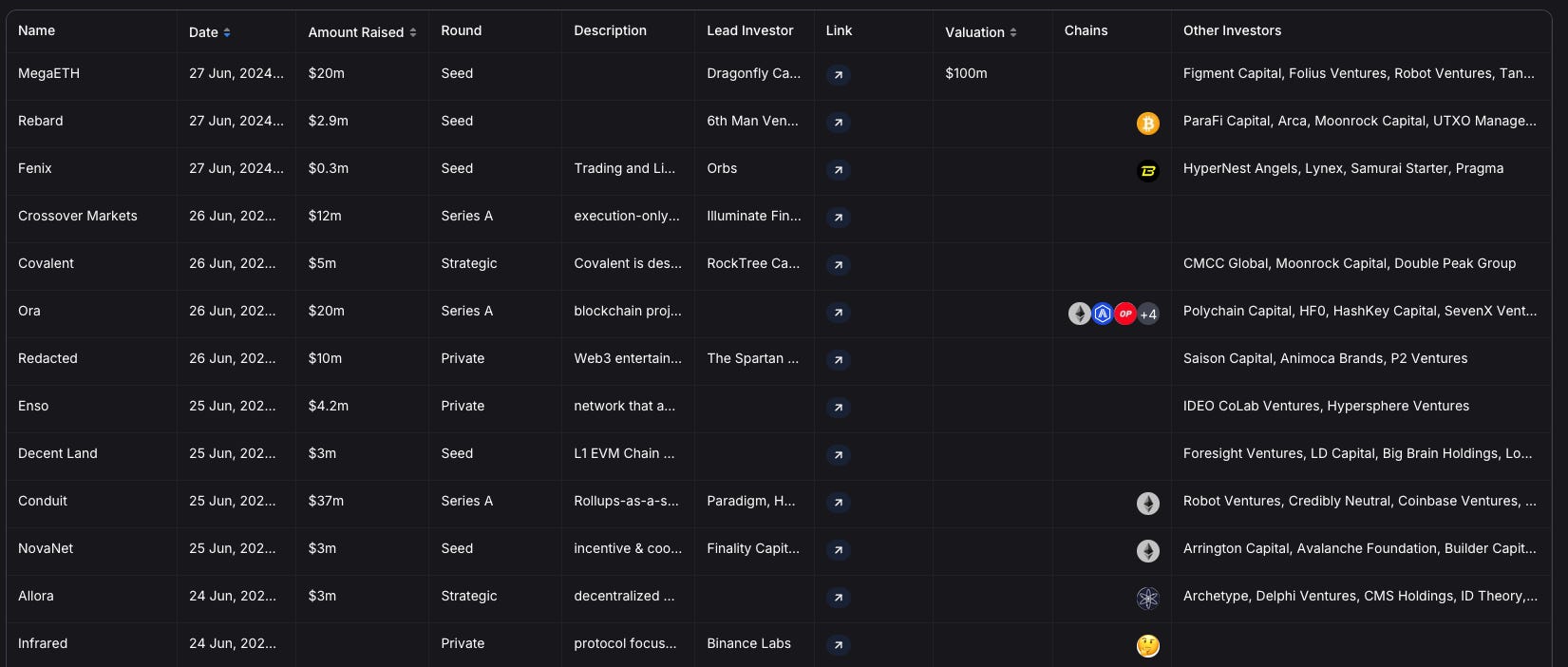Open the link arrow for Infrared
This screenshot has height=667, width=1568.
click(x=838, y=645)
